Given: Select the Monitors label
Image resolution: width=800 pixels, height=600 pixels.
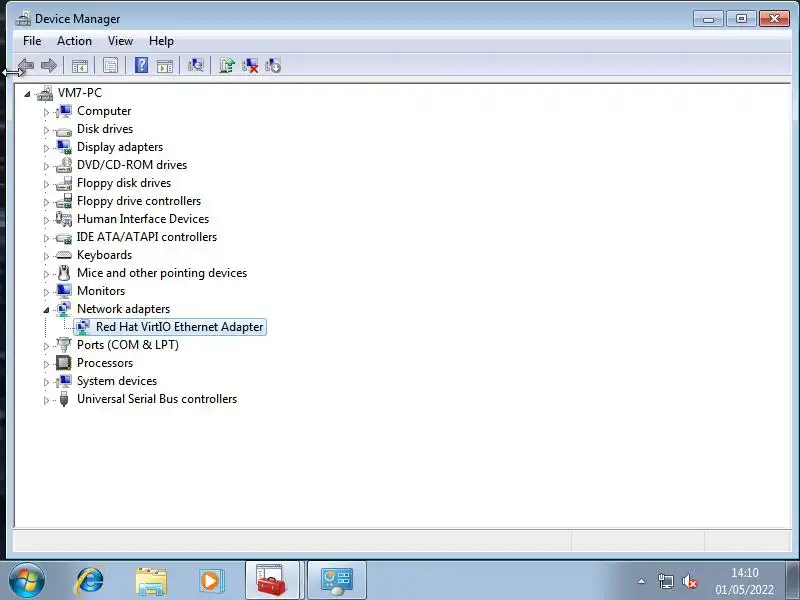Looking at the screenshot, I should pos(101,291).
